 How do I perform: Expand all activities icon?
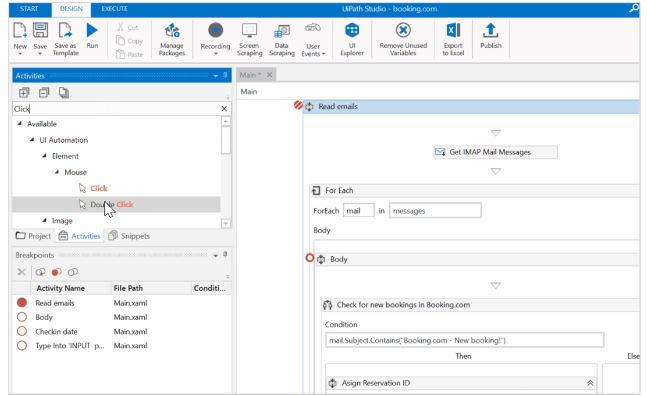click(x=24, y=92)
